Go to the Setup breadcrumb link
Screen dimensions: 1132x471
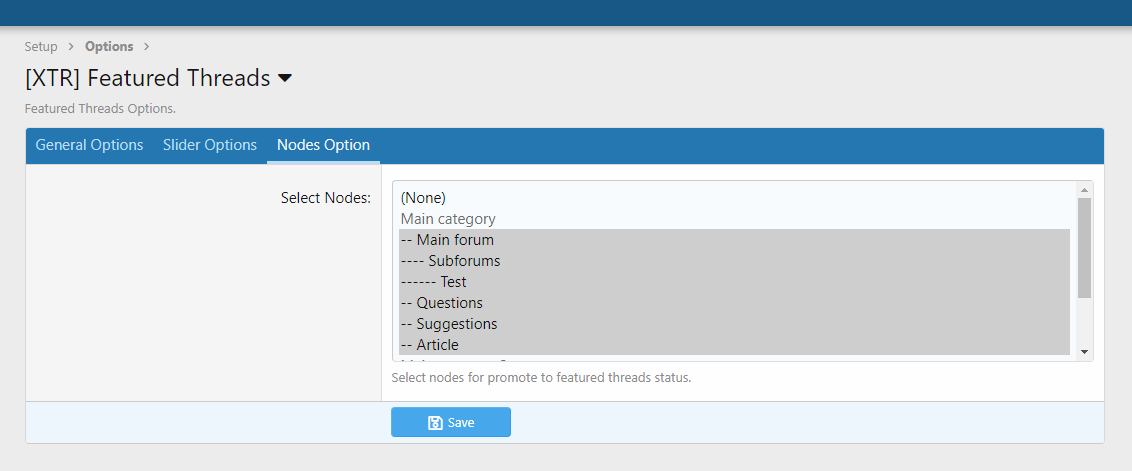coord(41,46)
